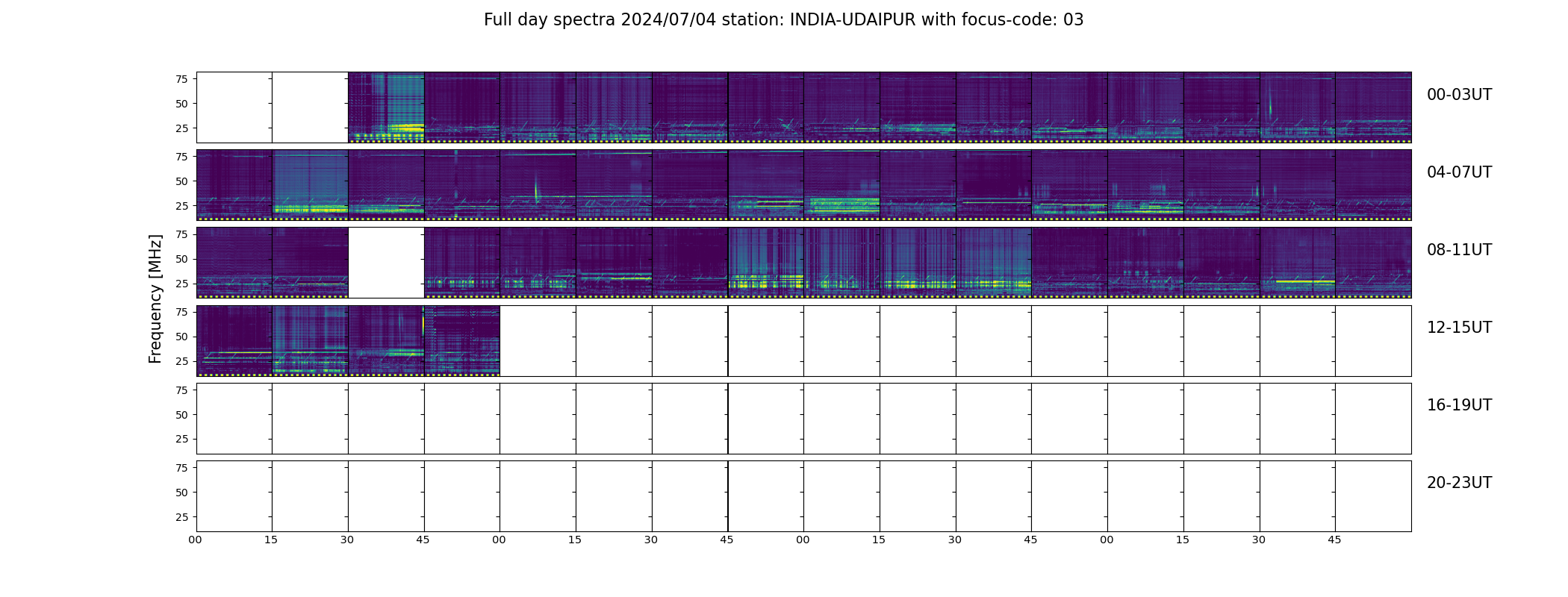This screenshot has width=1568, height=597.
Task: Click the "20-23UT" row label
Action: click(1459, 483)
